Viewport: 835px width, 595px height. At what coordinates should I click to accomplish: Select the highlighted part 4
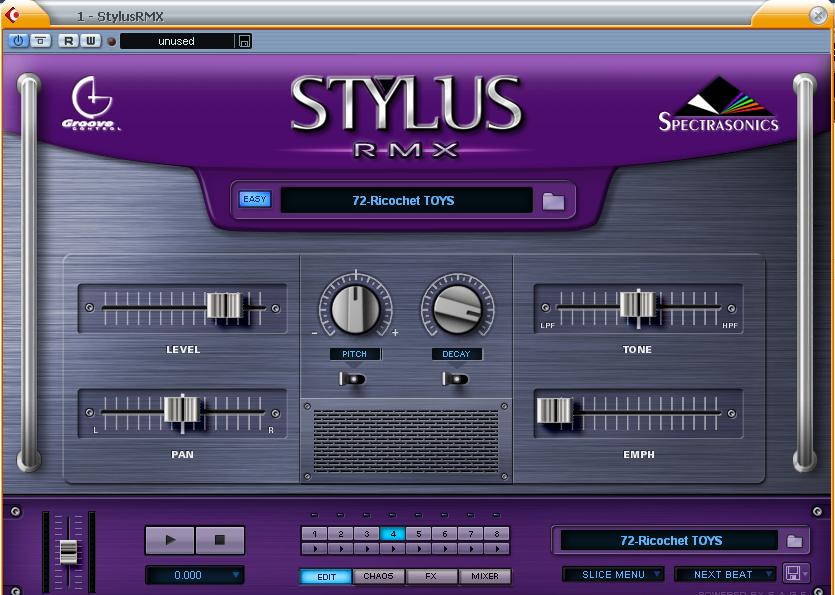coord(392,534)
